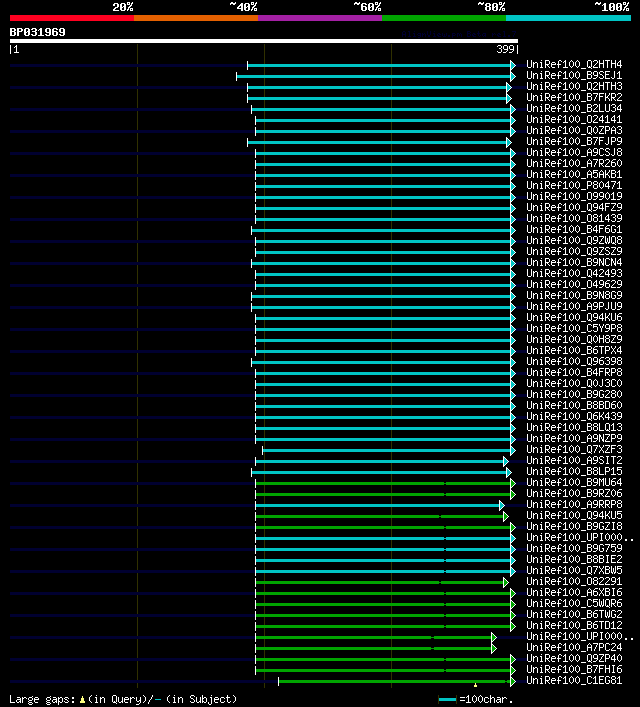Click the 100char scale bar in the legend
This screenshot has width=640, height=707.
click(x=447, y=700)
